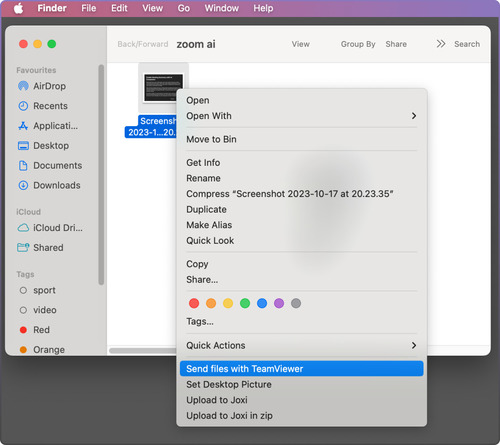Click the selected Screenshot file name label
This screenshot has width=500, height=445.
click(151, 127)
